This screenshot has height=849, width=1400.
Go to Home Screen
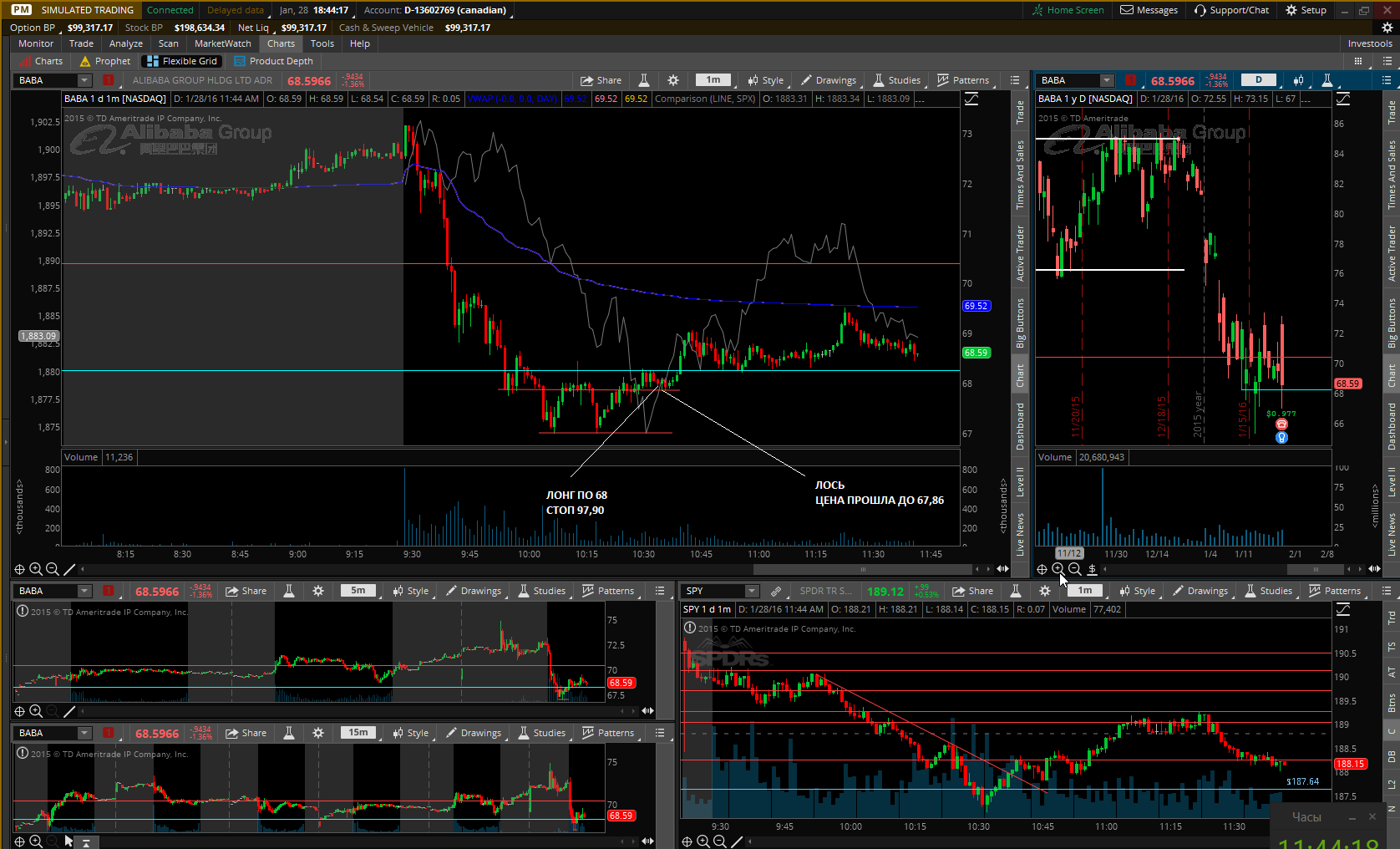[1068, 10]
